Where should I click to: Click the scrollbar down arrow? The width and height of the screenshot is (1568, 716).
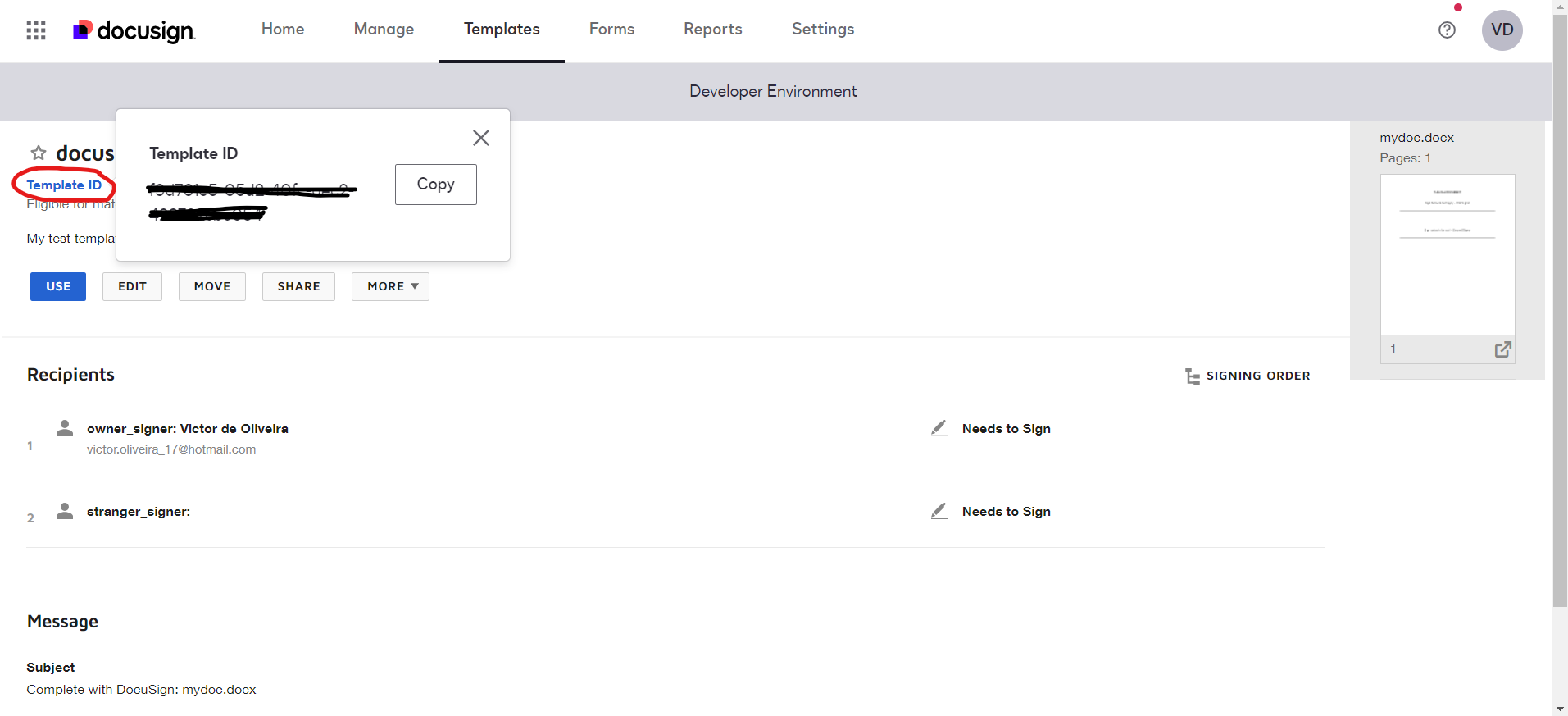click(1560, 709)
